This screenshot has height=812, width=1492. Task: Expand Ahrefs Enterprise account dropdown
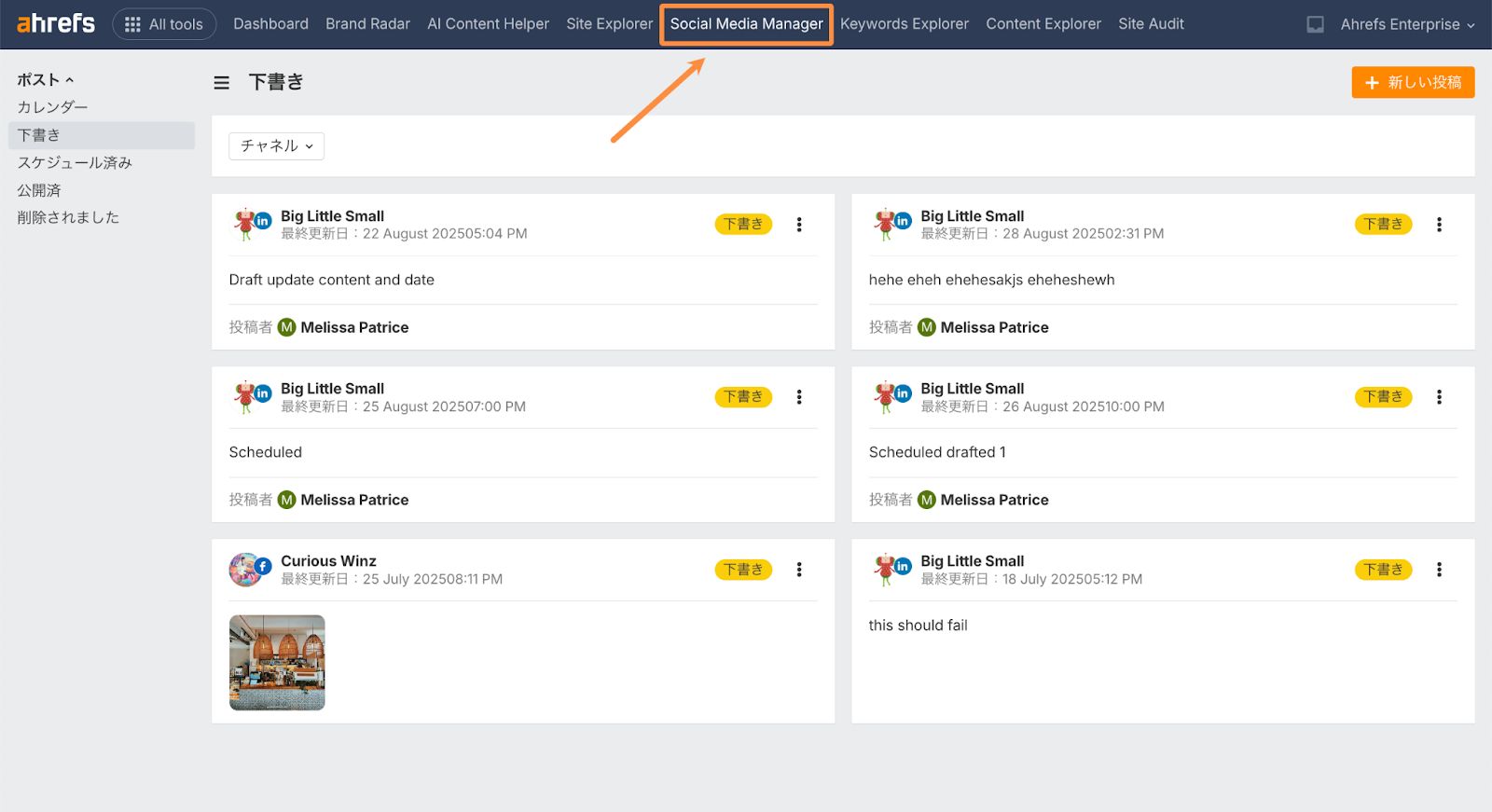pos(1407,24)
